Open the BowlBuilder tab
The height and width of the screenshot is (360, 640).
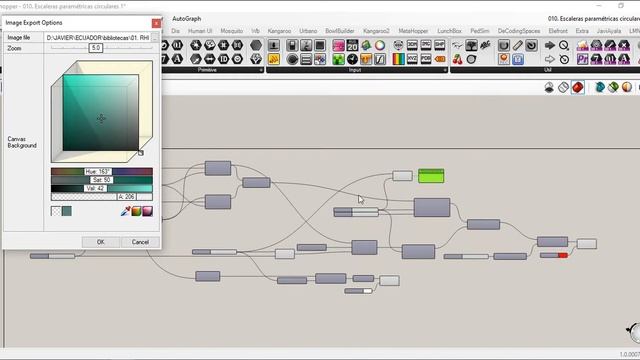click(340, 31)
